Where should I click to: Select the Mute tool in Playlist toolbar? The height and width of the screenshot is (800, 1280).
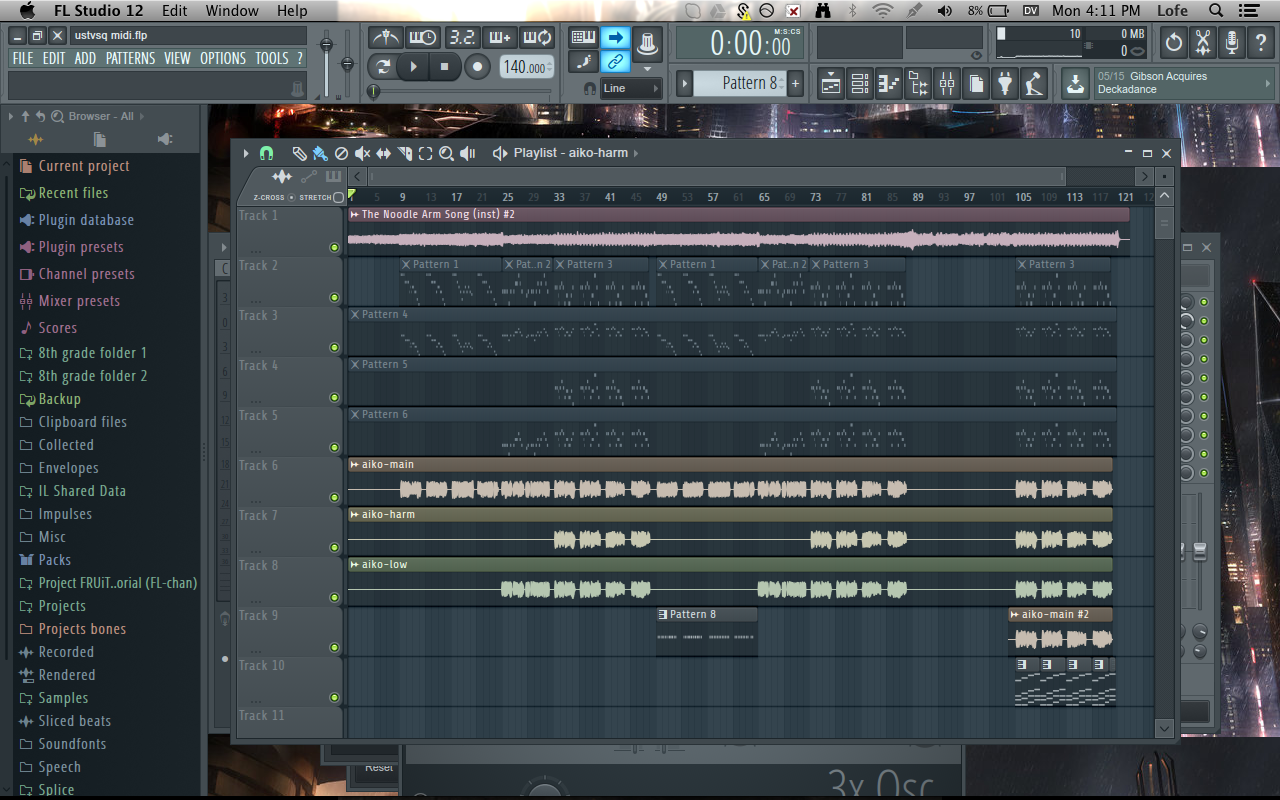coord(362,153)
